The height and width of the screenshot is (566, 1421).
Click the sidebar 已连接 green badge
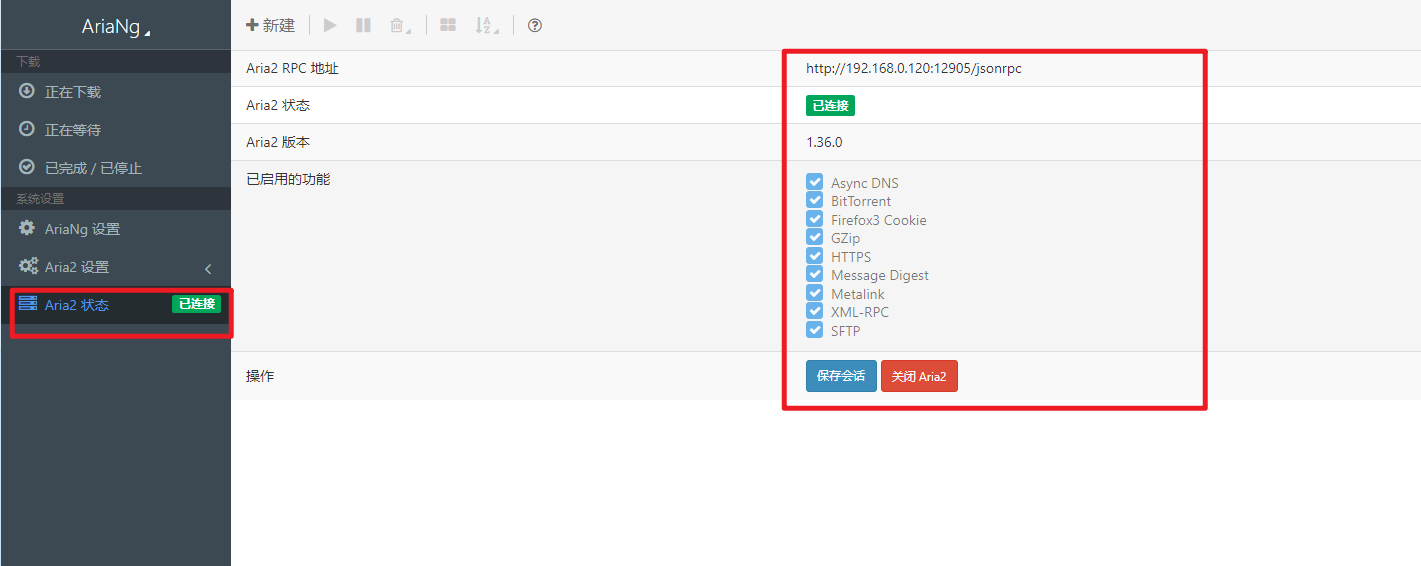coord(196,304)
